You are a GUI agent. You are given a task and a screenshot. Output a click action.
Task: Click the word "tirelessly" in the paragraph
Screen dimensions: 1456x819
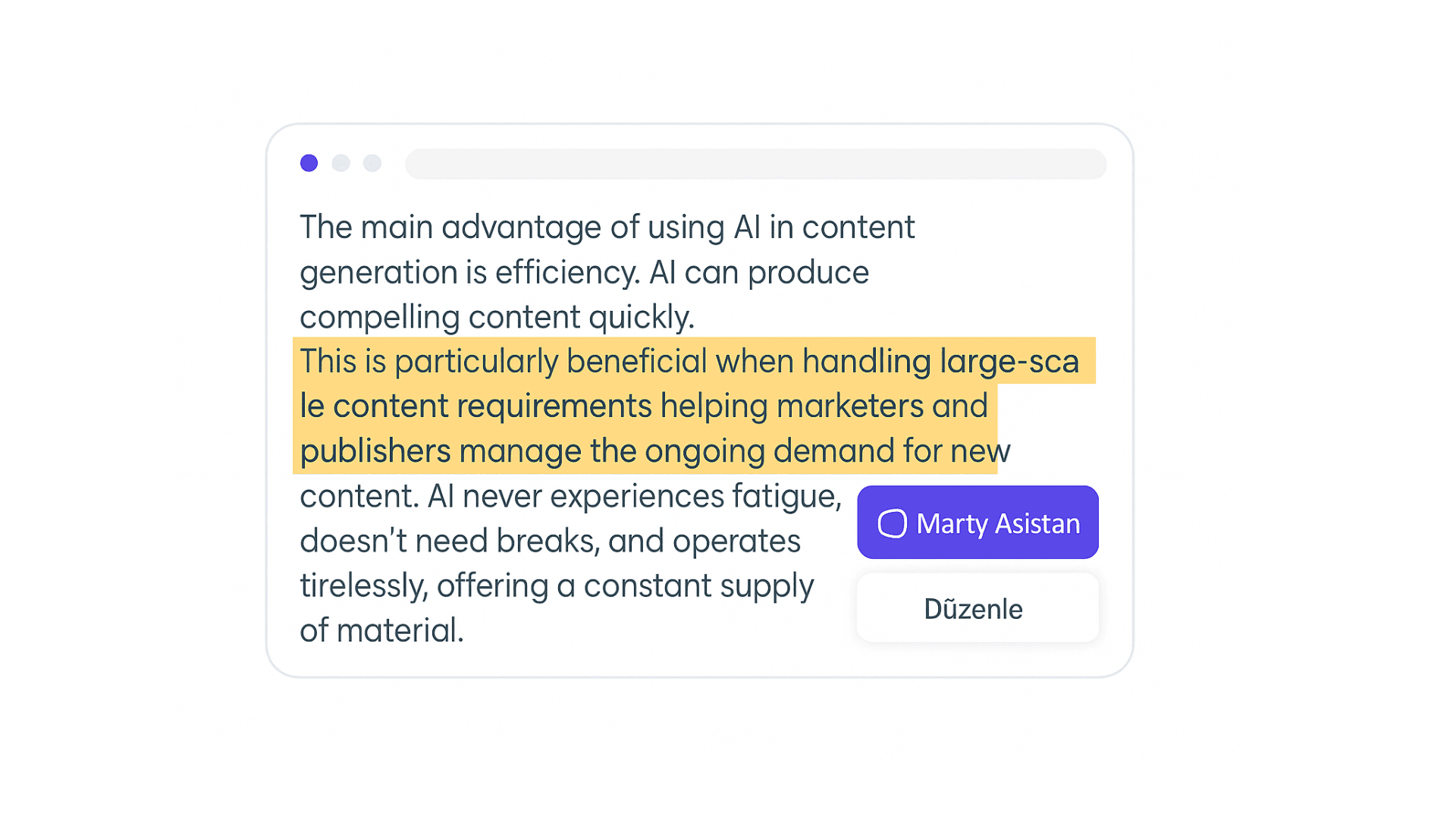point(363,586)
